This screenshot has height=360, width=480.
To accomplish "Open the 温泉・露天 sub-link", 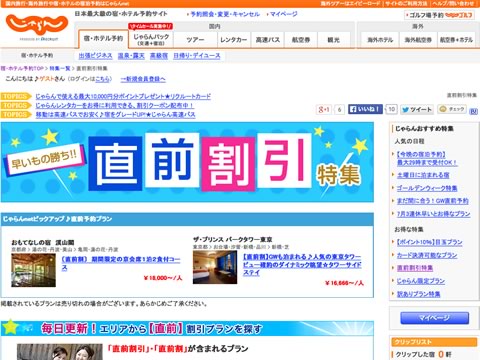I will point(131,56).
